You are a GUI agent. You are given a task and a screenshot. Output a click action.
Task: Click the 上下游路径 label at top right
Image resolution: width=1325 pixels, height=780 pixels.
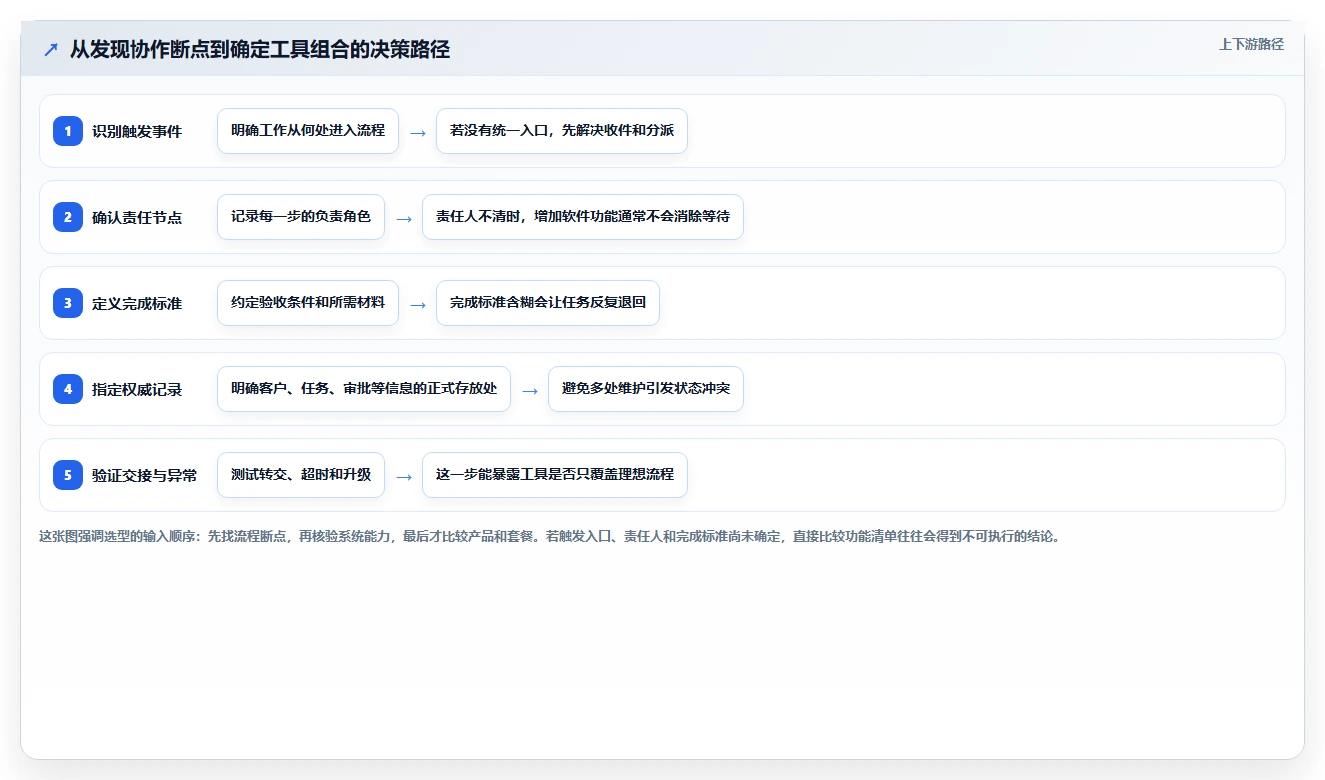[1251, 44]
